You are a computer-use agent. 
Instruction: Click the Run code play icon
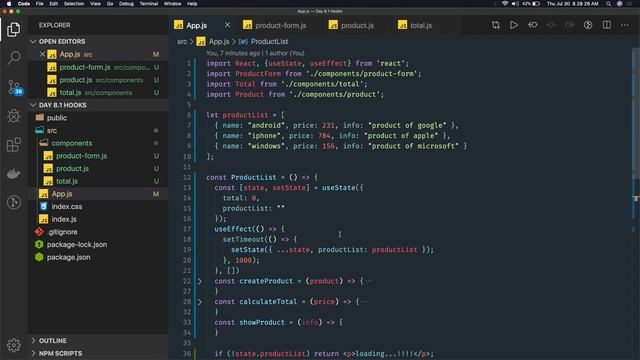[514, 25]
